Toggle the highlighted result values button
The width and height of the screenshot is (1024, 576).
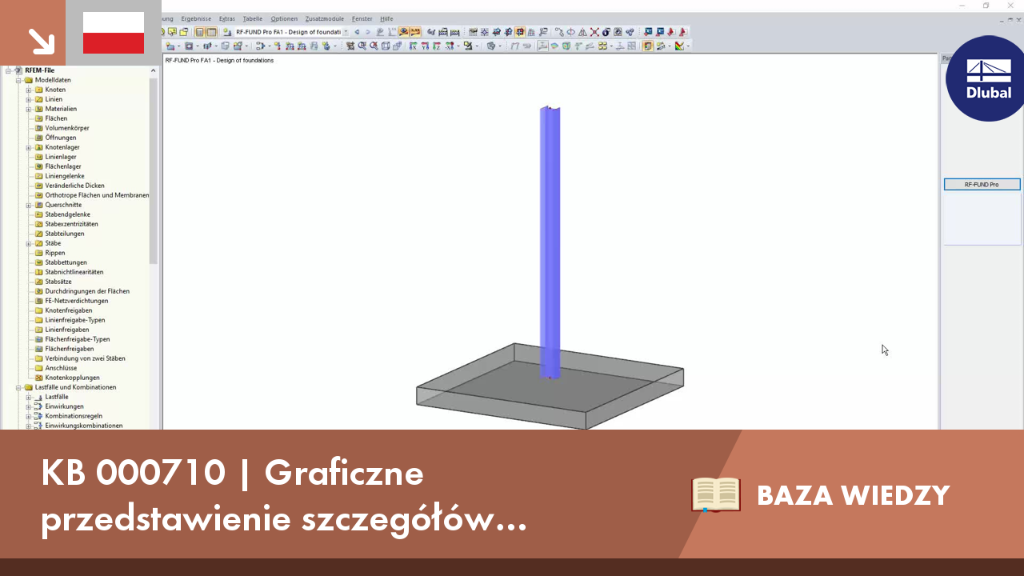[415, 31]
